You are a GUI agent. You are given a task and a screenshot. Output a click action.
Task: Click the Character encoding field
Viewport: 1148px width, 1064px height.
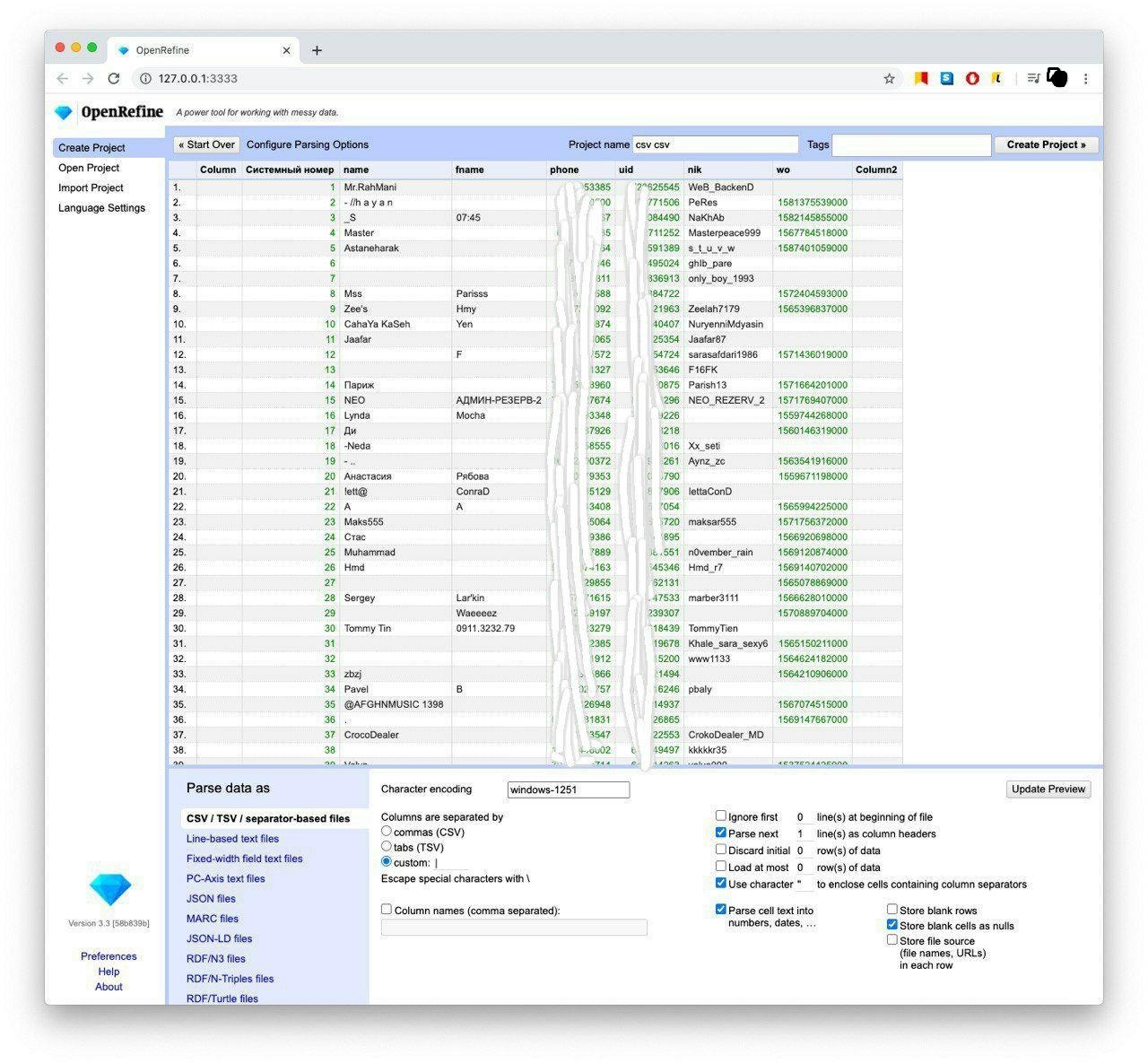[x=569, y=789]
